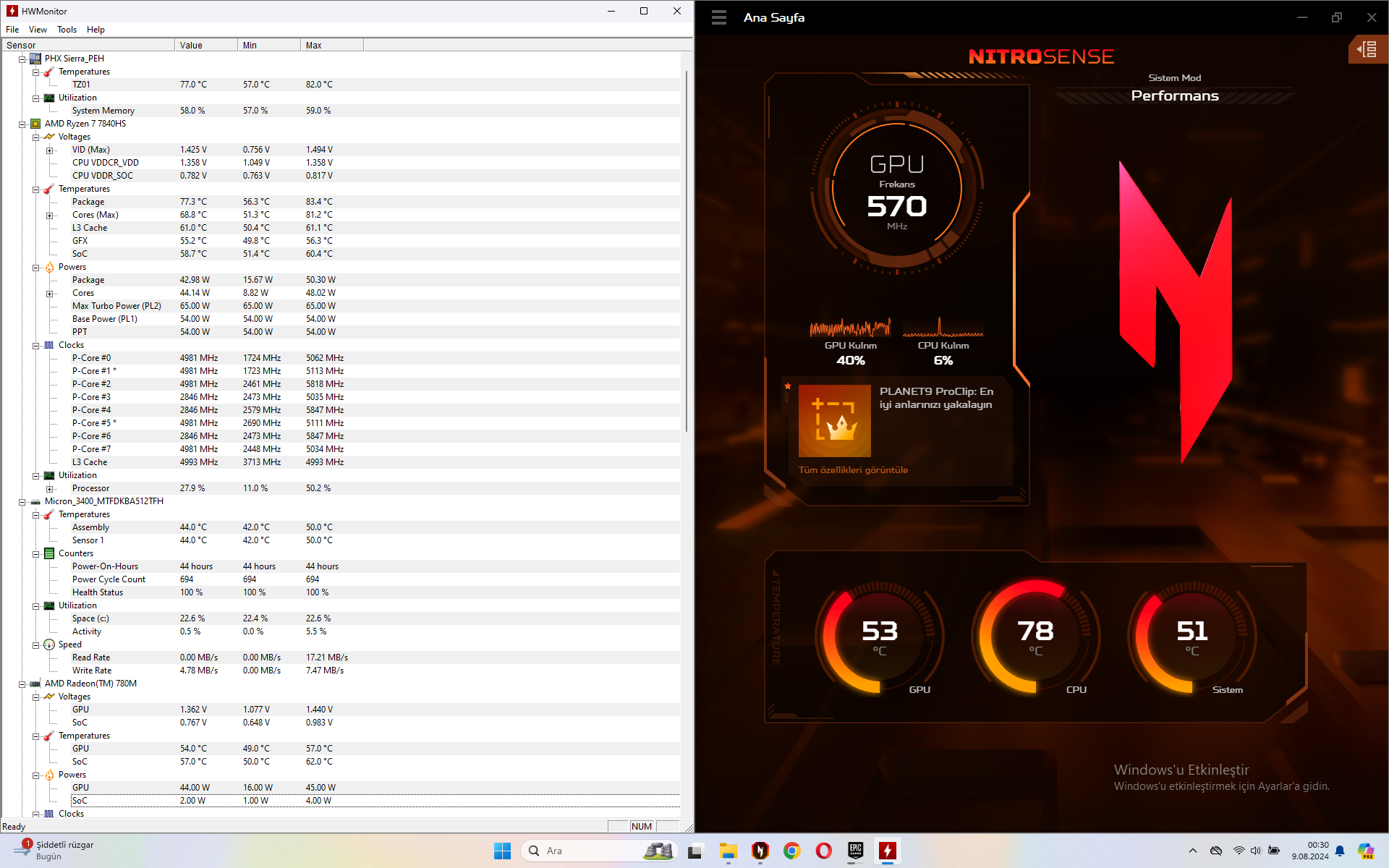This screenshot has width=1389, height=868.
Task: Click the Speed gauge icon under Micron
Action: coord(49,644)
